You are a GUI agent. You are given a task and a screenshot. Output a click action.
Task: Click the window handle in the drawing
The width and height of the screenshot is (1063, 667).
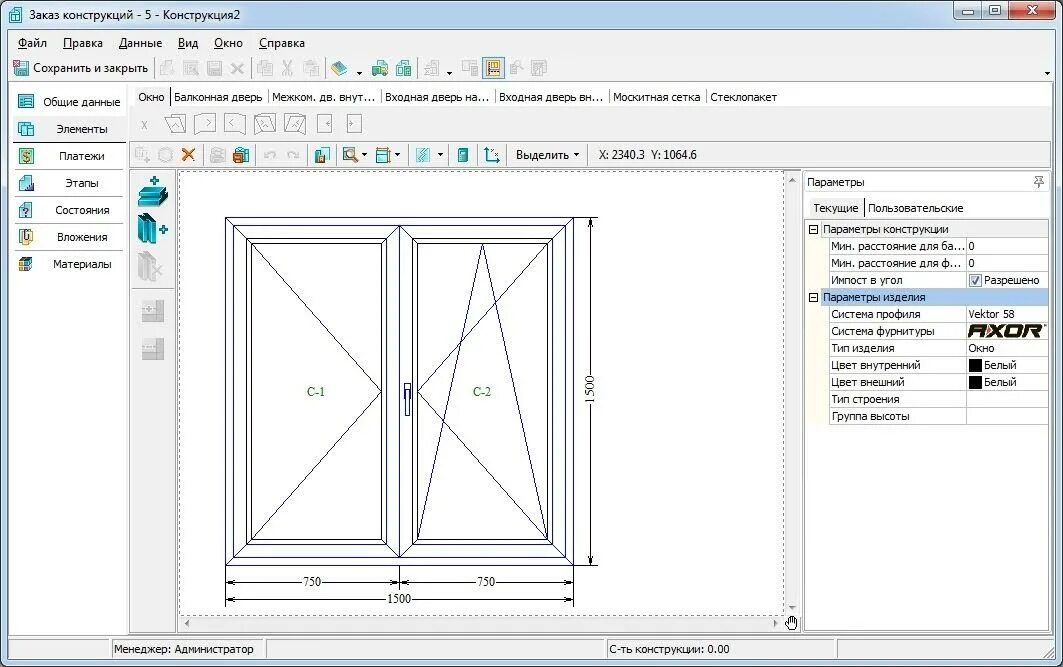click(x=407, y=399)
